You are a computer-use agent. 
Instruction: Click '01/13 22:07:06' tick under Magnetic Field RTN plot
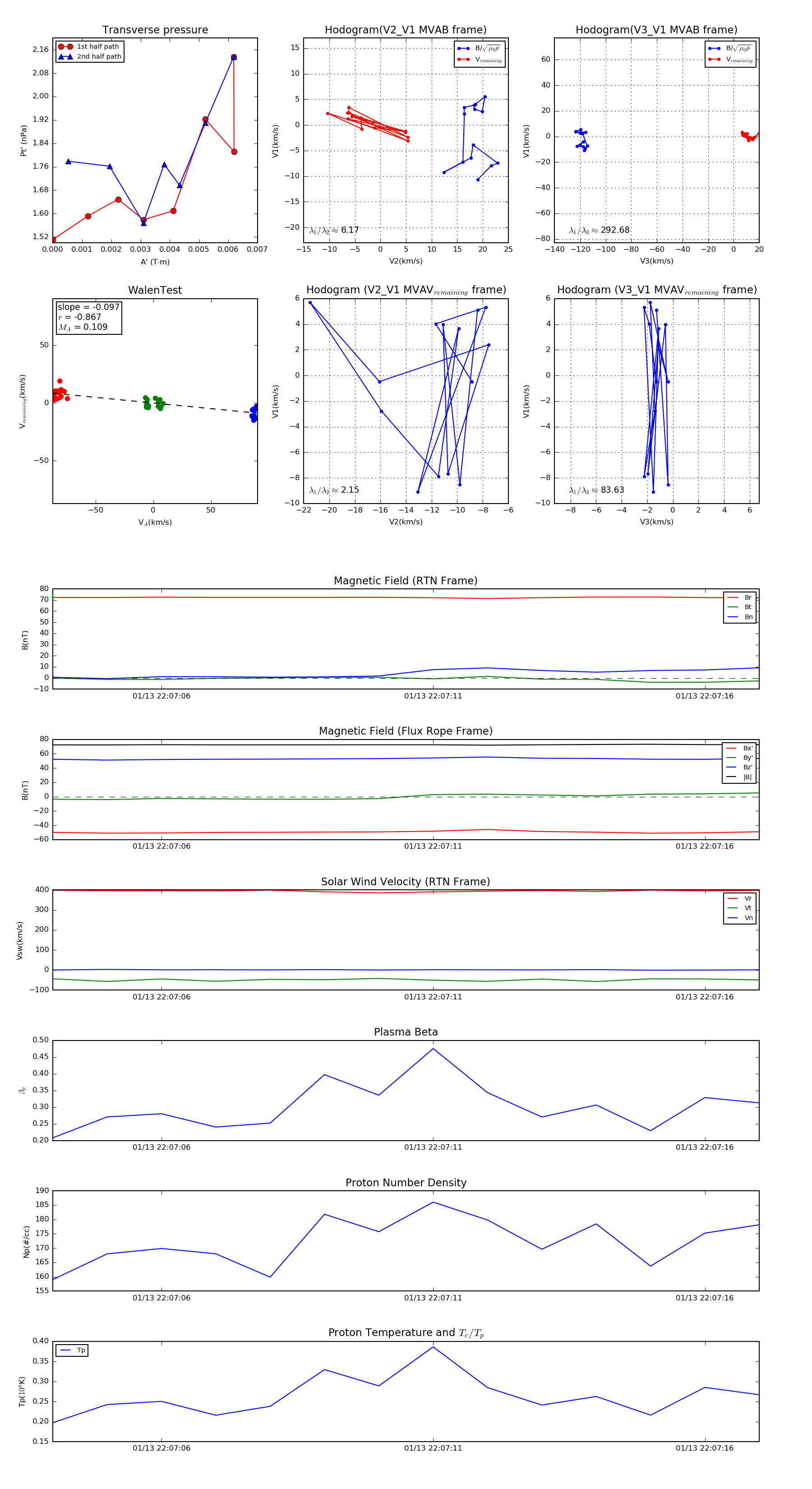[x=162, y=696]
